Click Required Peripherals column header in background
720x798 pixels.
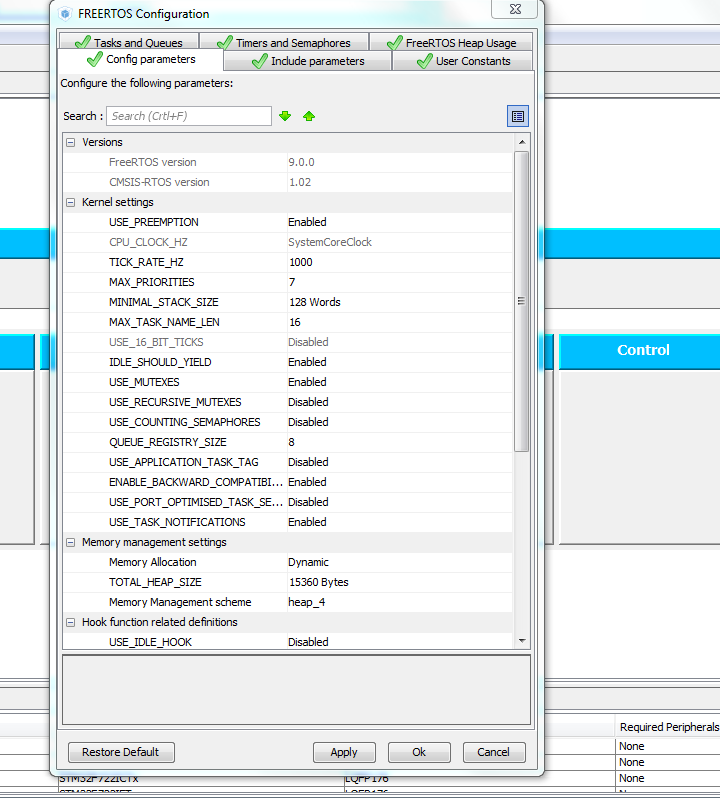click(x=669, y=727)
